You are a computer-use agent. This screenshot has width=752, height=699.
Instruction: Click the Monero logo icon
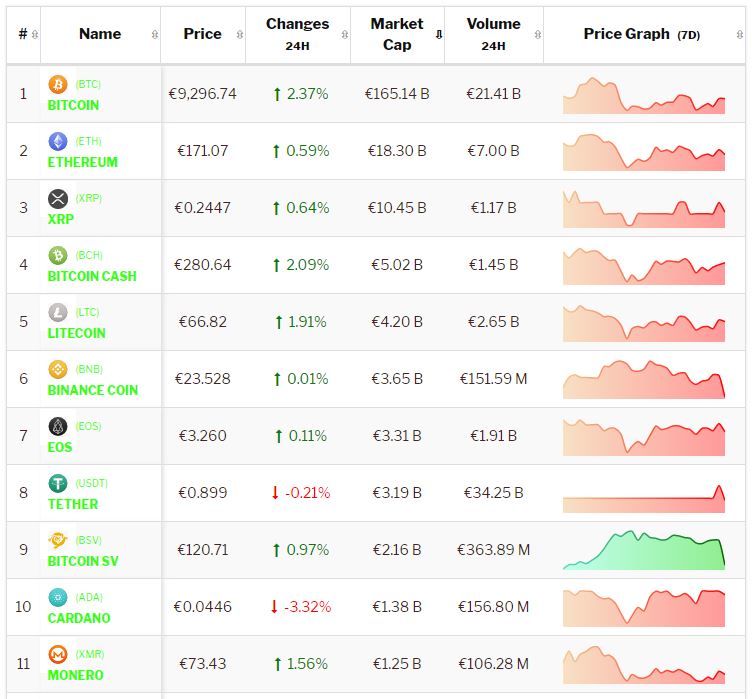point(57,655)
